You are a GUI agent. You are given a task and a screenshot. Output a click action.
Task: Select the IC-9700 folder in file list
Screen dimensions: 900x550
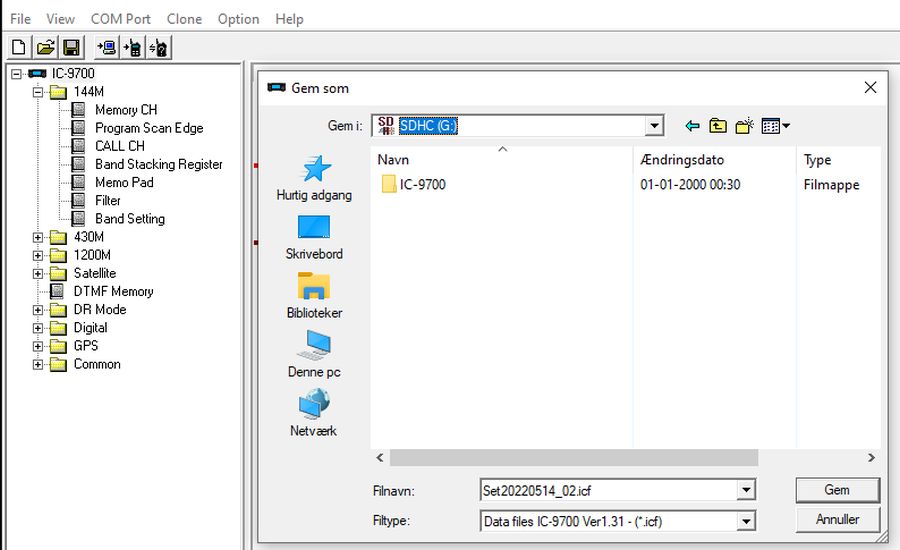click(x=413, y=184)
